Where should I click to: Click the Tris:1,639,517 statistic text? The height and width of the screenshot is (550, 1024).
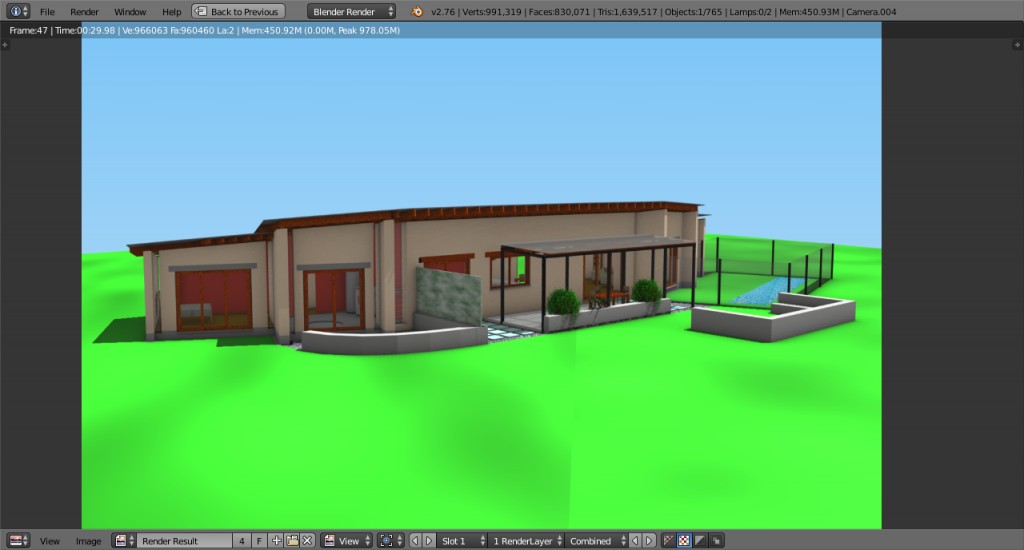(x=627, y=12)
